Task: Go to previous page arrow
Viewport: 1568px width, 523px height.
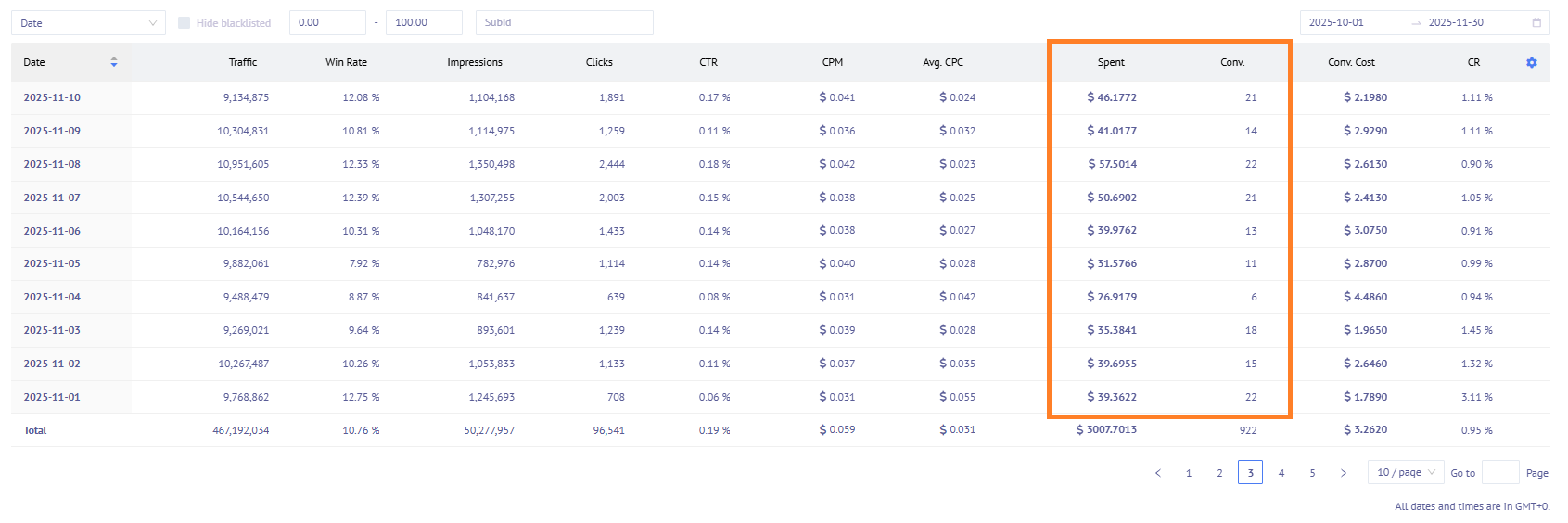Action: pos(1157,473)
